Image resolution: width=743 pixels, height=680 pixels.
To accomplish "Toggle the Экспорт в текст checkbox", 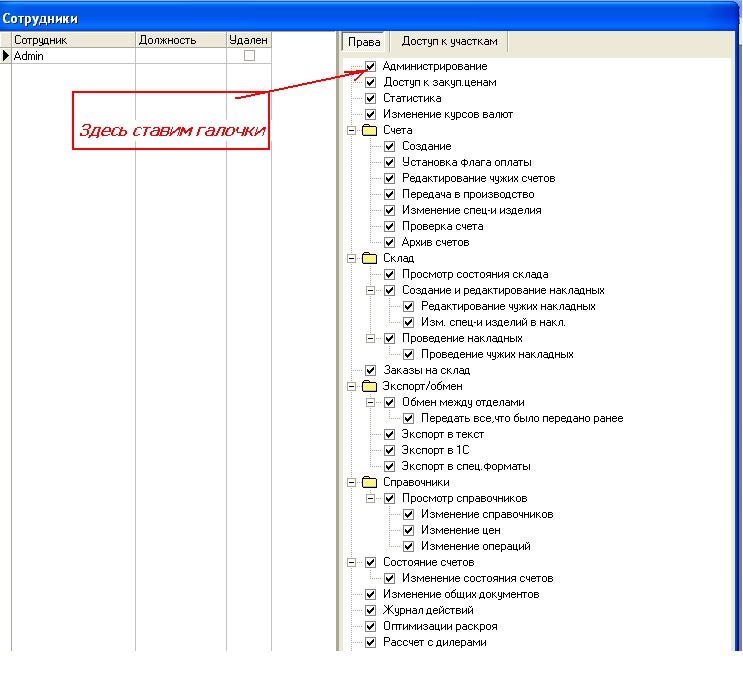I will 390,434.
